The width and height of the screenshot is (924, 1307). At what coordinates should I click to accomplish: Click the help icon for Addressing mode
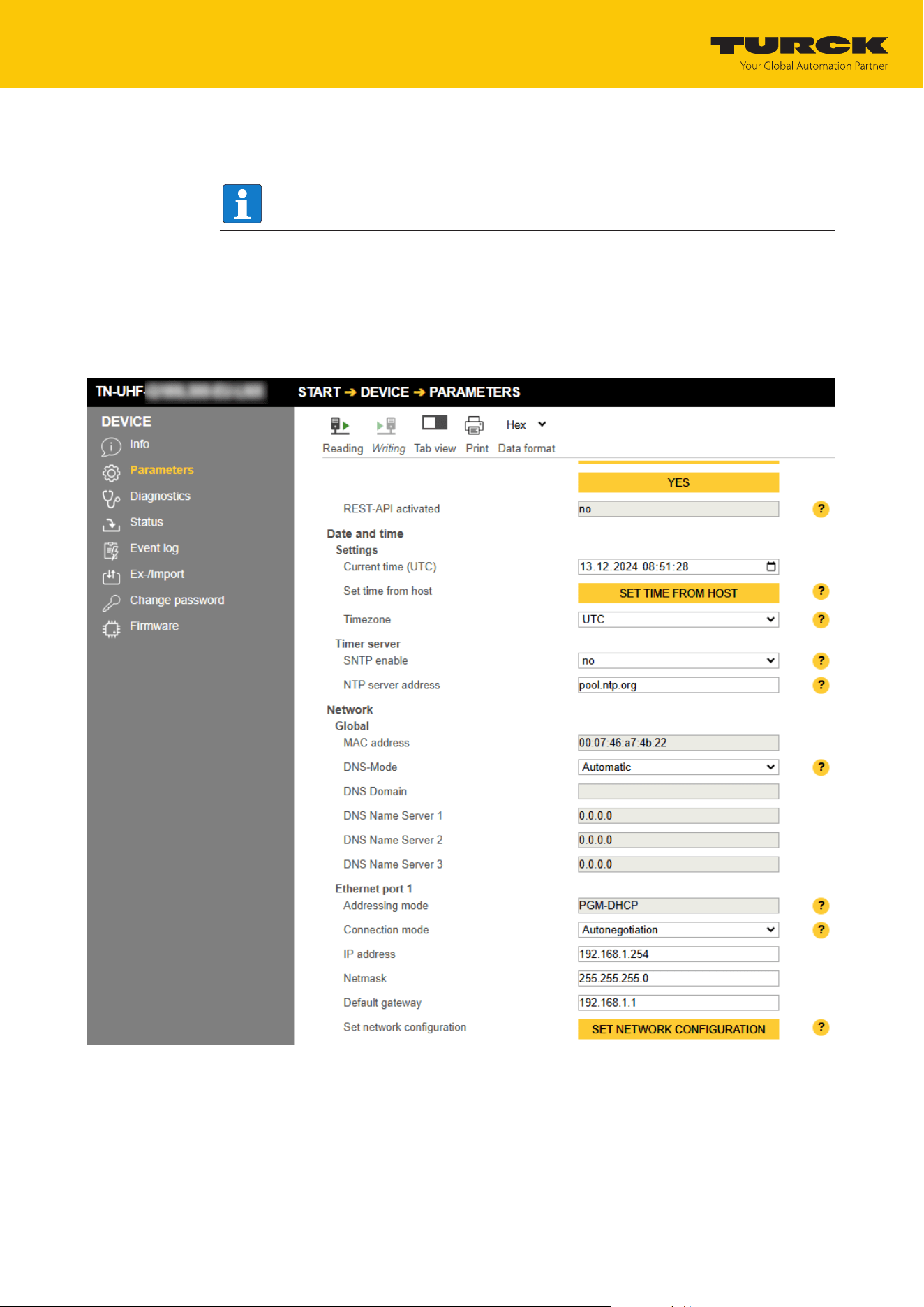click(x=821, y=906)
